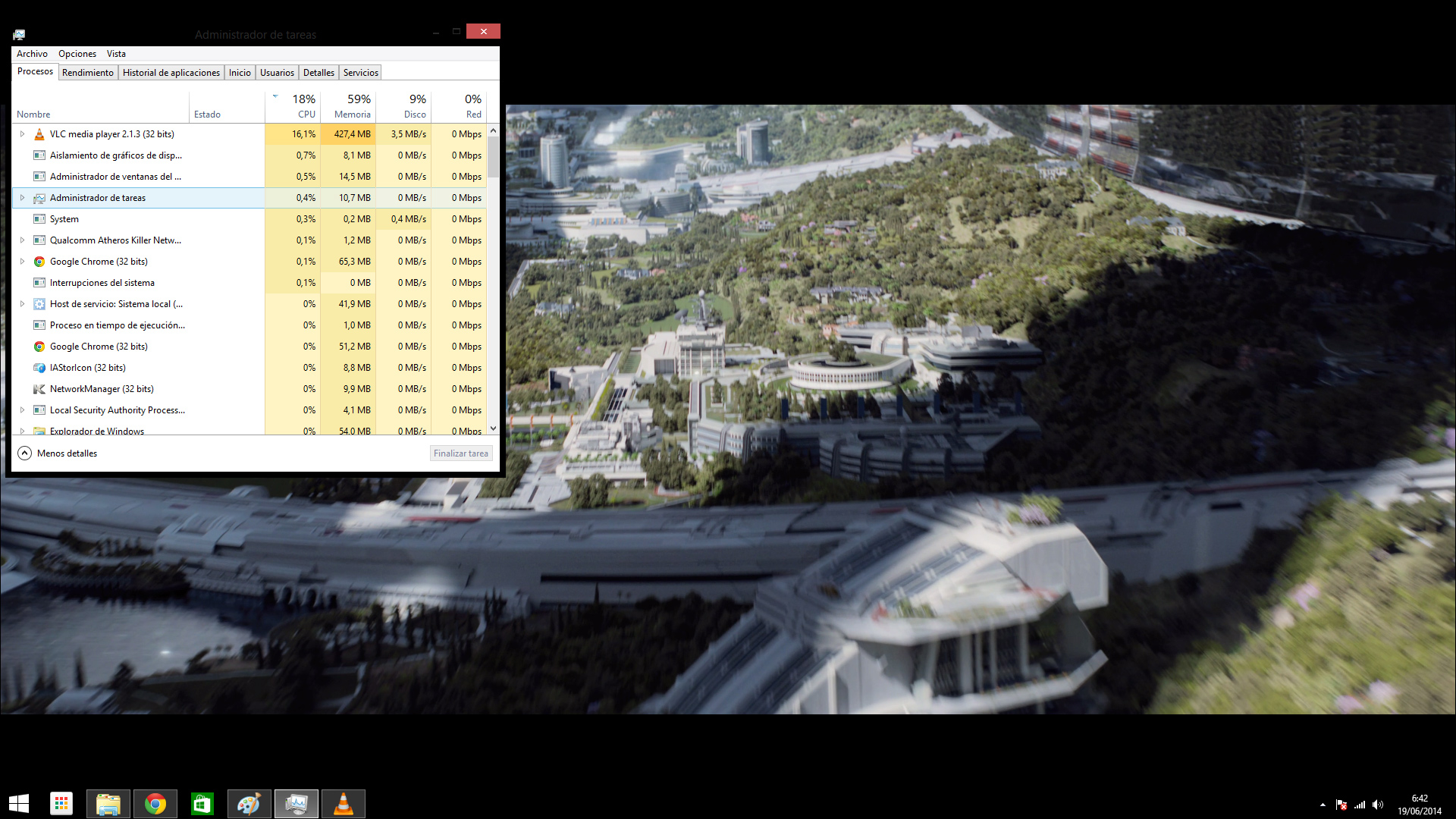Click the Finalizar tarea button
The width and height of the screenshot is (1456, 819).
[x=461, y=453]
